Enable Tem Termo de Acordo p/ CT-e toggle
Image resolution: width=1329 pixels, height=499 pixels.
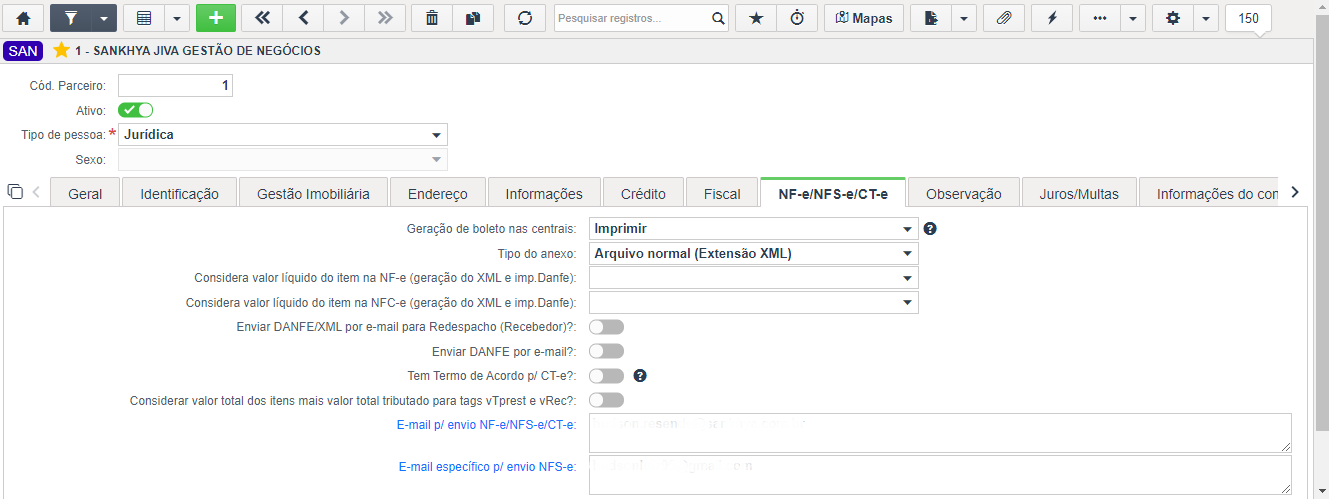point(606,376)
